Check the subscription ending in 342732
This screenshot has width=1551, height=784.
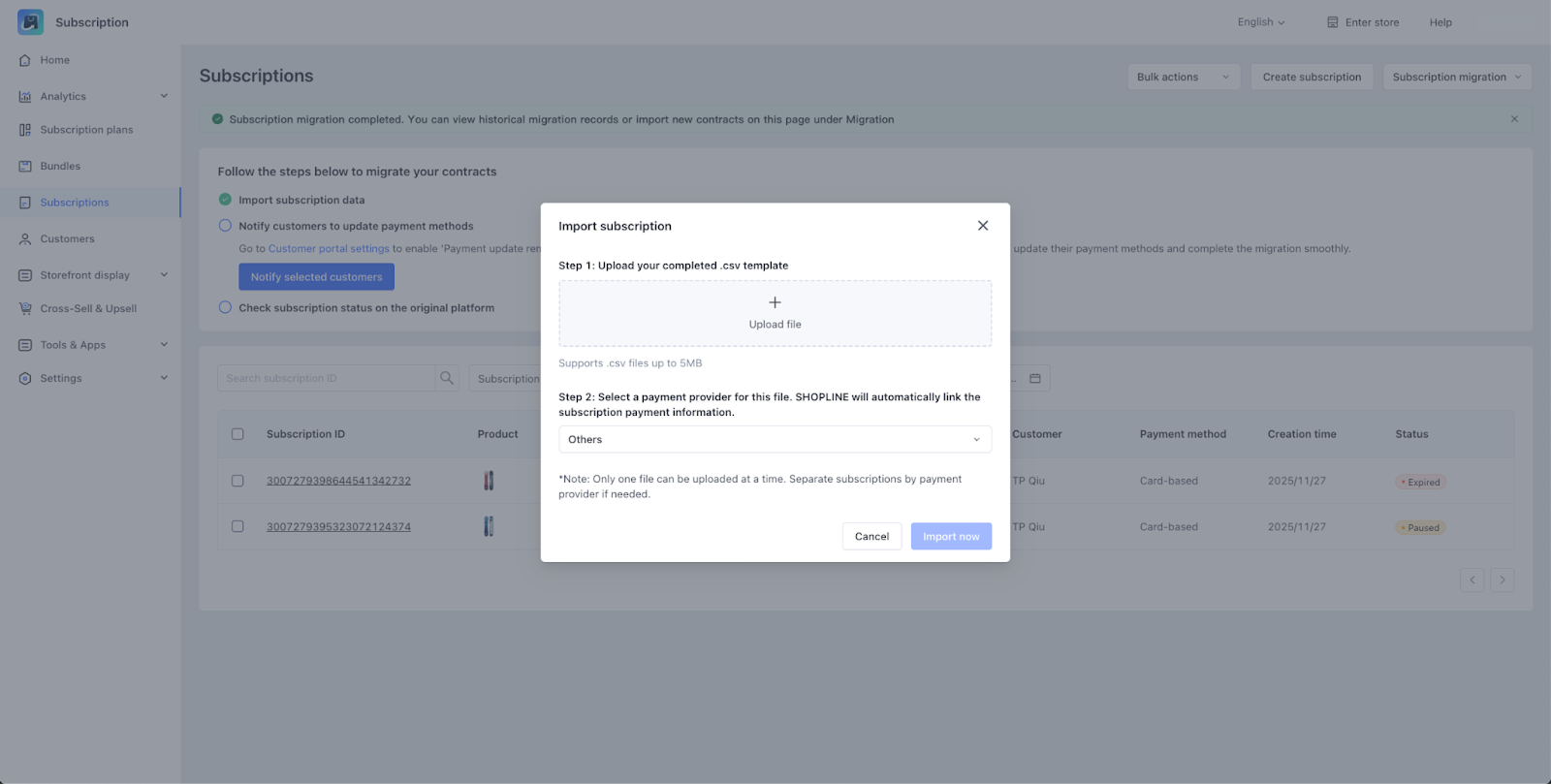pos(237,481)
